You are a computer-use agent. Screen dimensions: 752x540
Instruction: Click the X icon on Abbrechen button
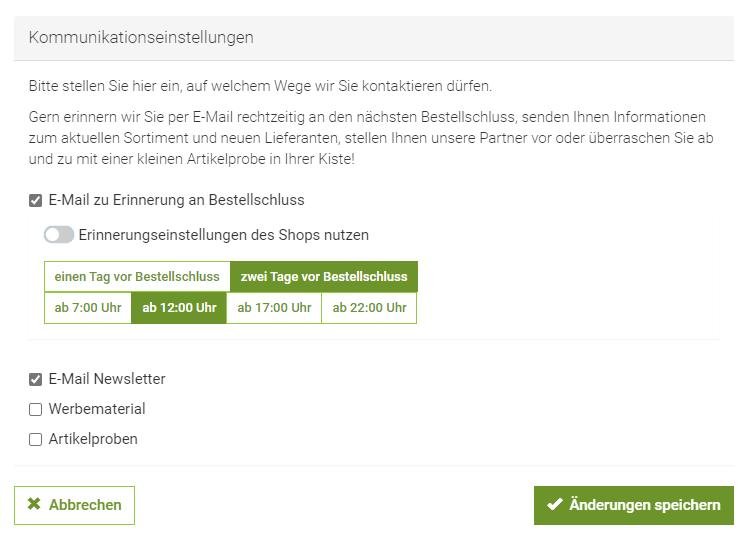(34, 505)
